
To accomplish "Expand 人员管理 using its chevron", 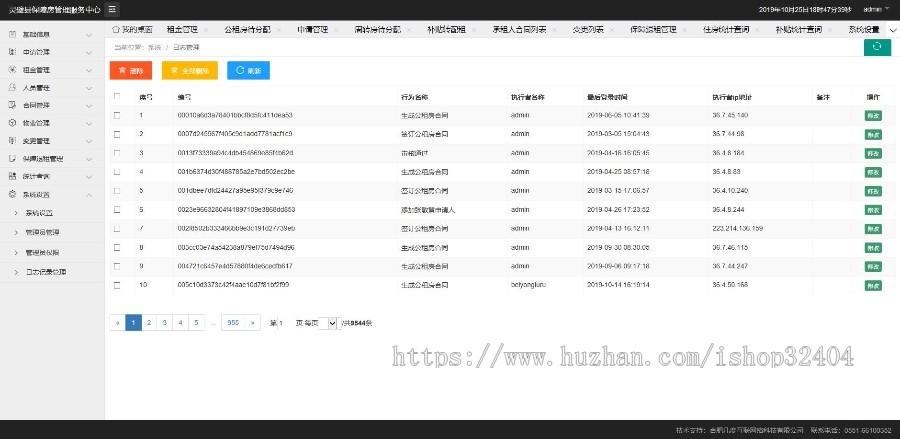I will tap(89, 88).
